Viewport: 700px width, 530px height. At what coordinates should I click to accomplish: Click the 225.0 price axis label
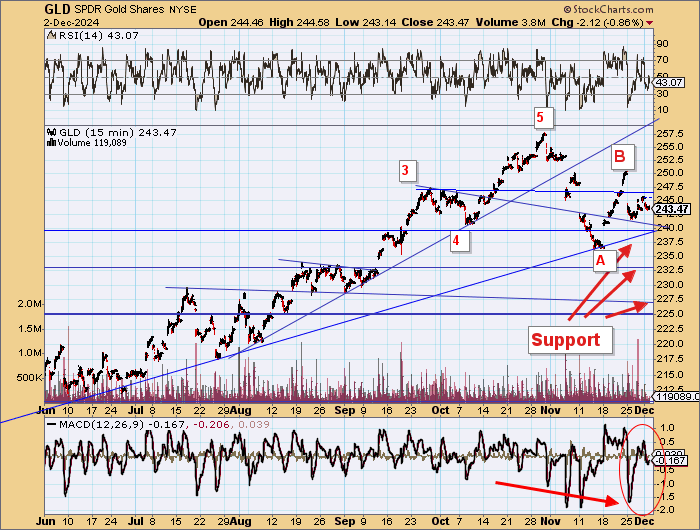pos(671,313)
